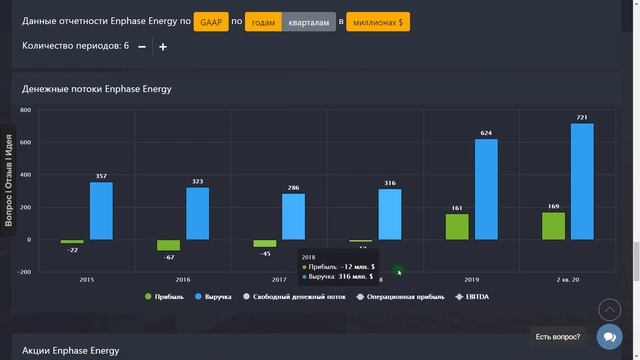
Task: Click the миллионах $ units button
Action: point(378,22)
